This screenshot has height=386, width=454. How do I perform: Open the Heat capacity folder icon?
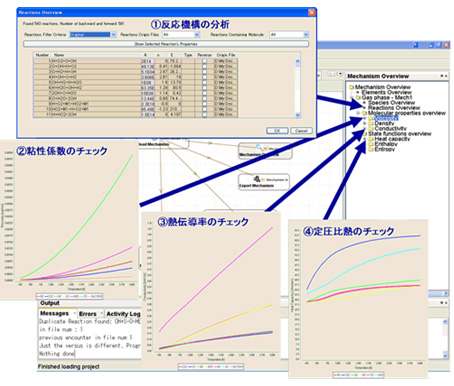[371, 139]
